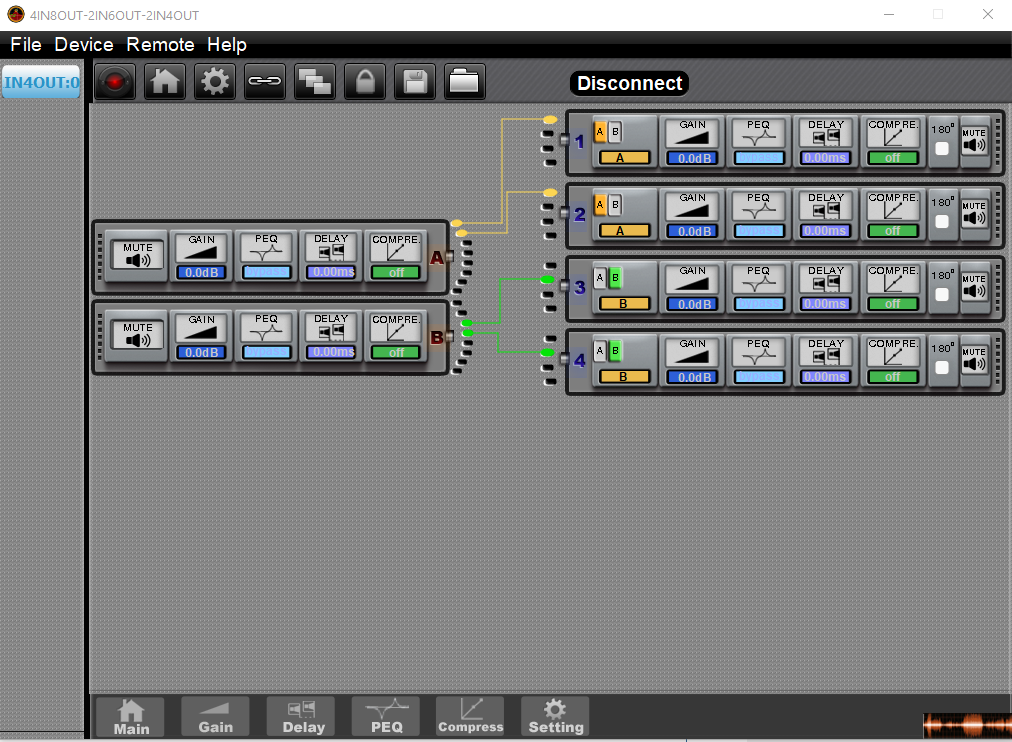Mute input channel A
This screenshot has height=742, width=1012.
coord(137,256)
